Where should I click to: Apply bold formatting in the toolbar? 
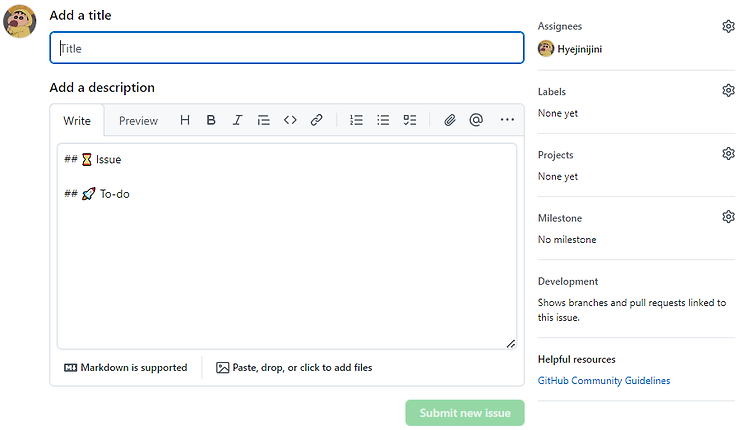[x=210, y=120]
